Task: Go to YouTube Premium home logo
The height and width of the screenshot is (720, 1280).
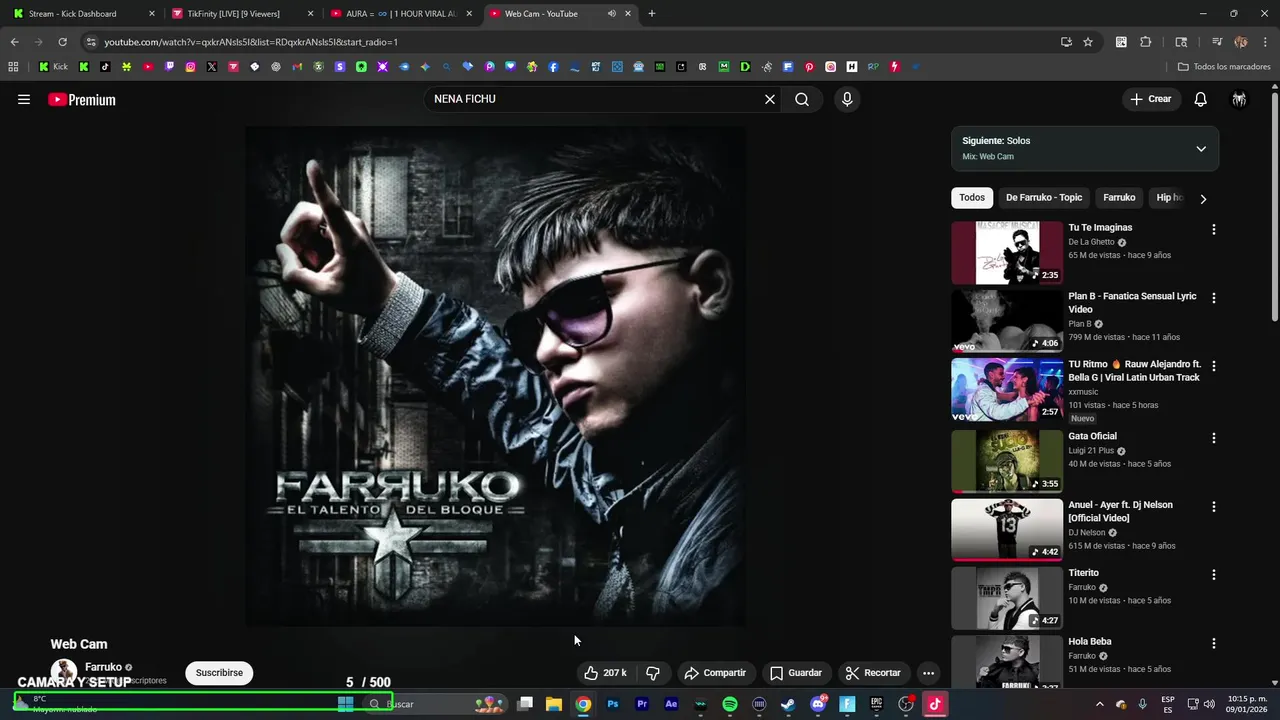Action: point(82,100)
